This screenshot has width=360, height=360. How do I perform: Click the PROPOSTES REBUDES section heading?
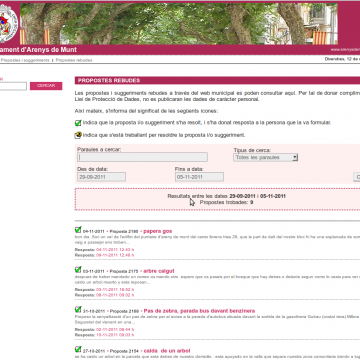point(109,81)
